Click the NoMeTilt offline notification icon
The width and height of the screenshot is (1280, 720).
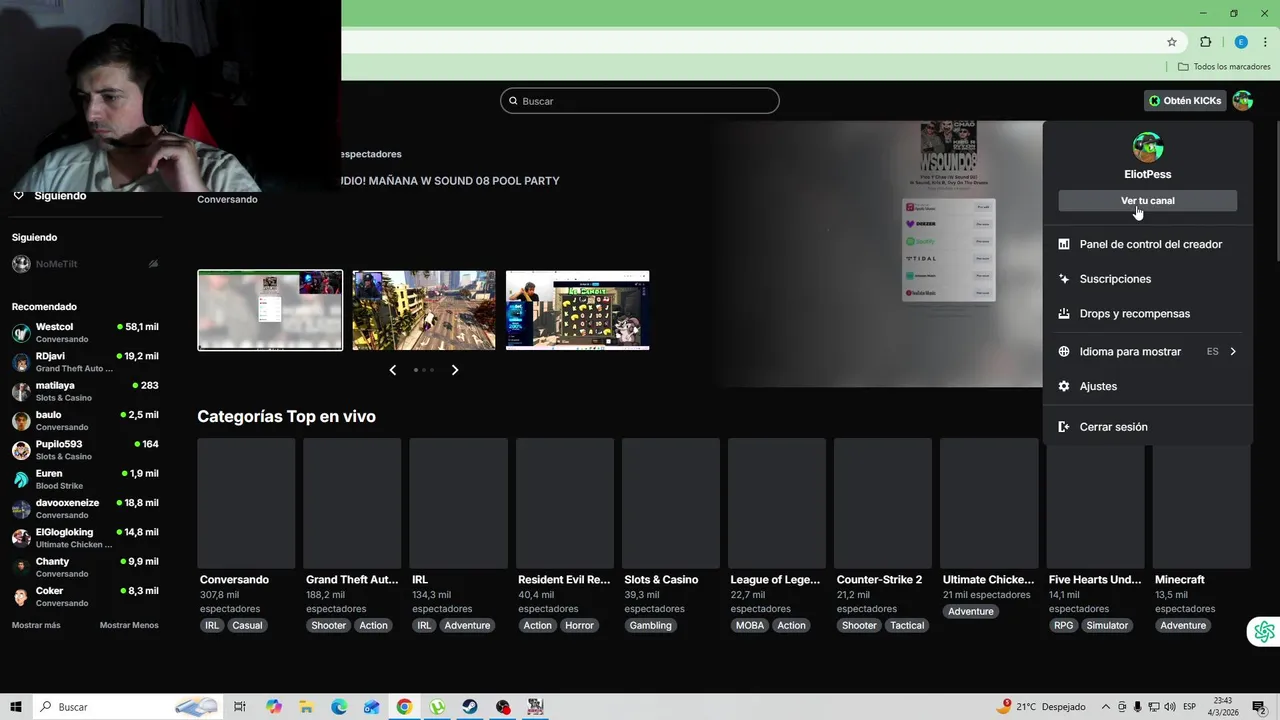153,264
